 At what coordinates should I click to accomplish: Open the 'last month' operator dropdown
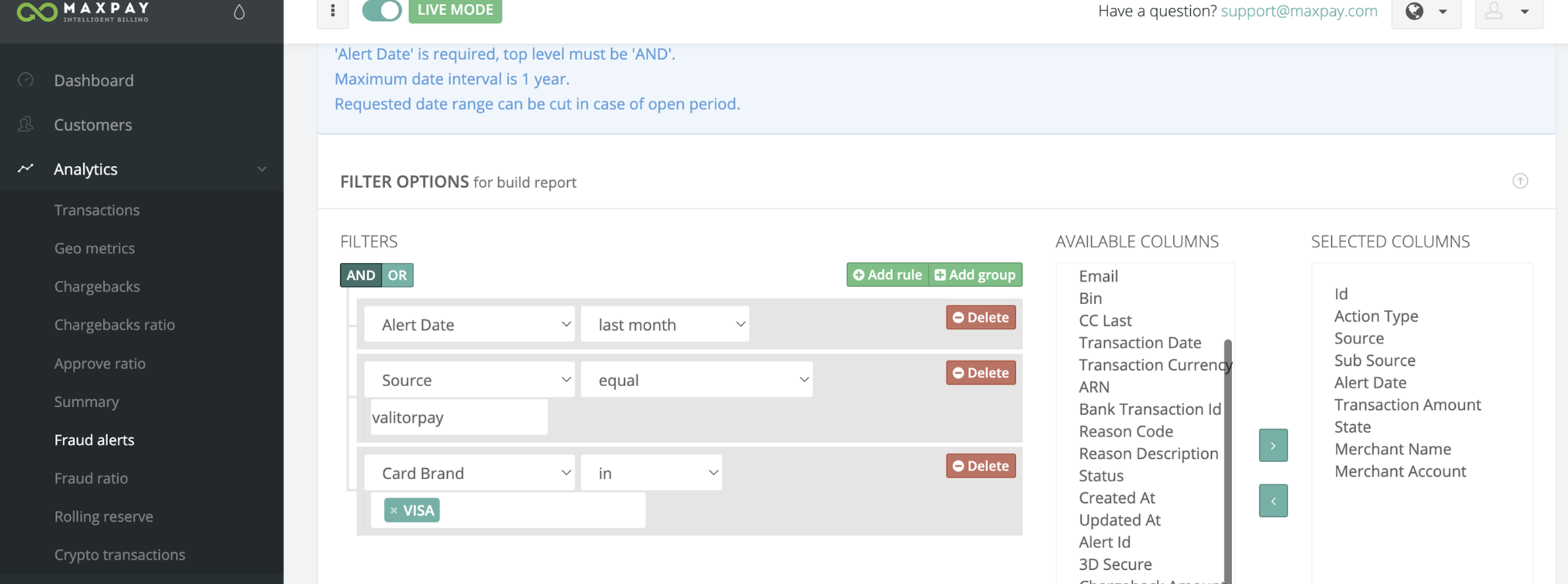tap(665, 325)
